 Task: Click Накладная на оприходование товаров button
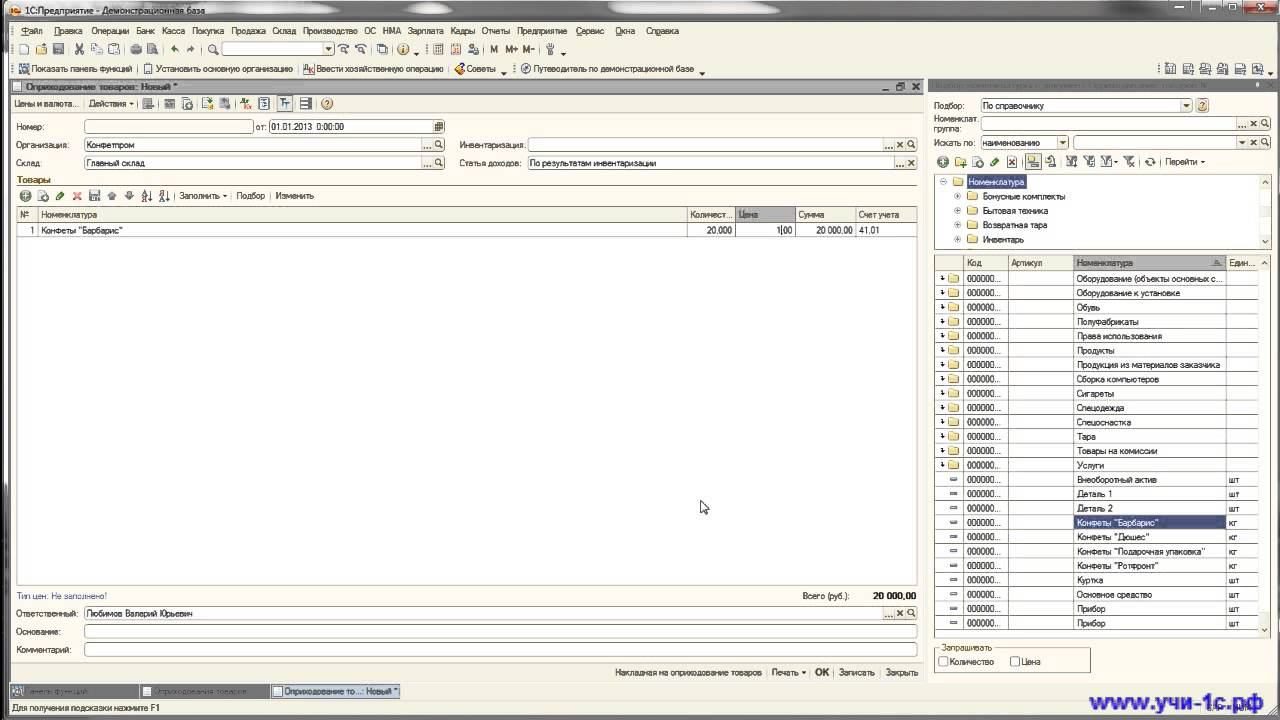coord(688,673)
